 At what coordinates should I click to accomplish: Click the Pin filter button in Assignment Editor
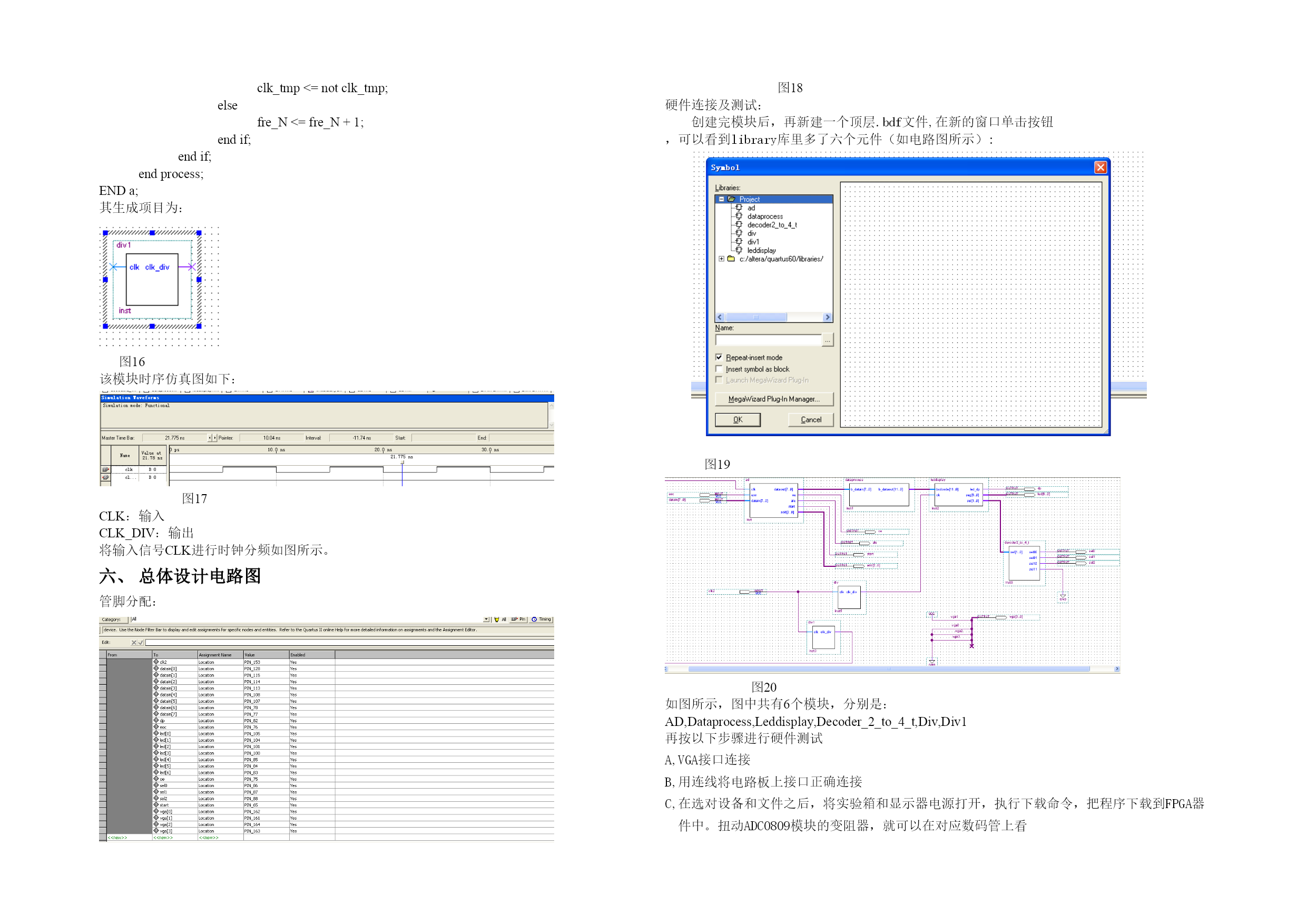[x=518, y=620]
